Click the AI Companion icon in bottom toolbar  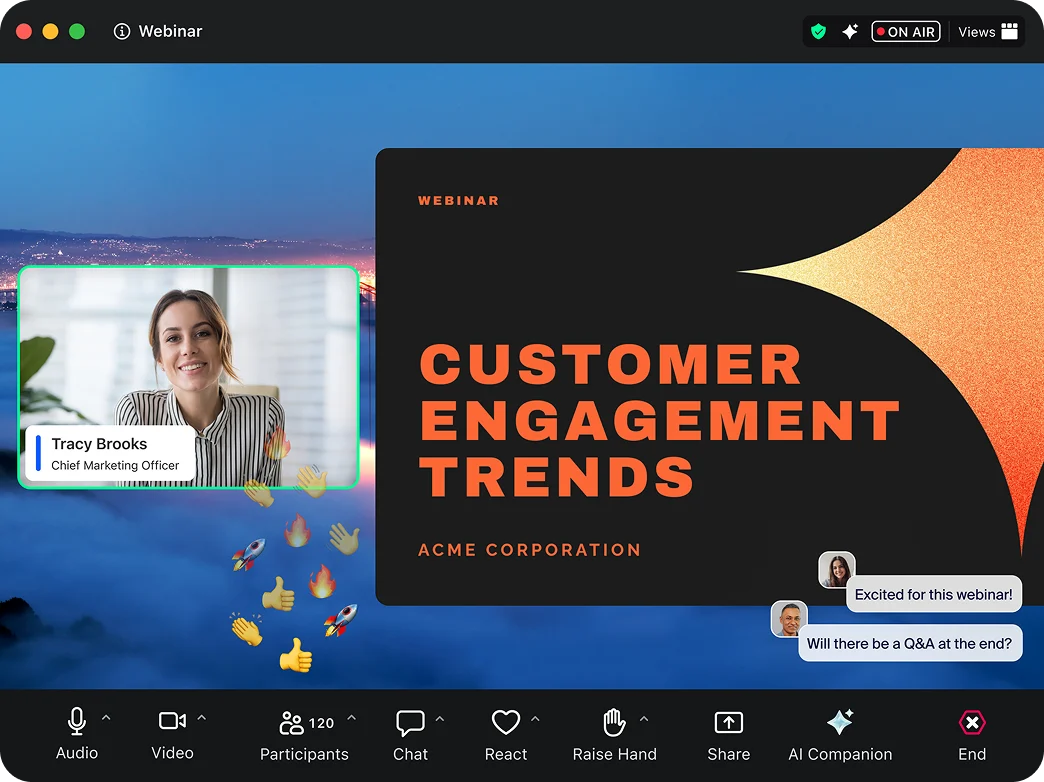tap(840, 721)
